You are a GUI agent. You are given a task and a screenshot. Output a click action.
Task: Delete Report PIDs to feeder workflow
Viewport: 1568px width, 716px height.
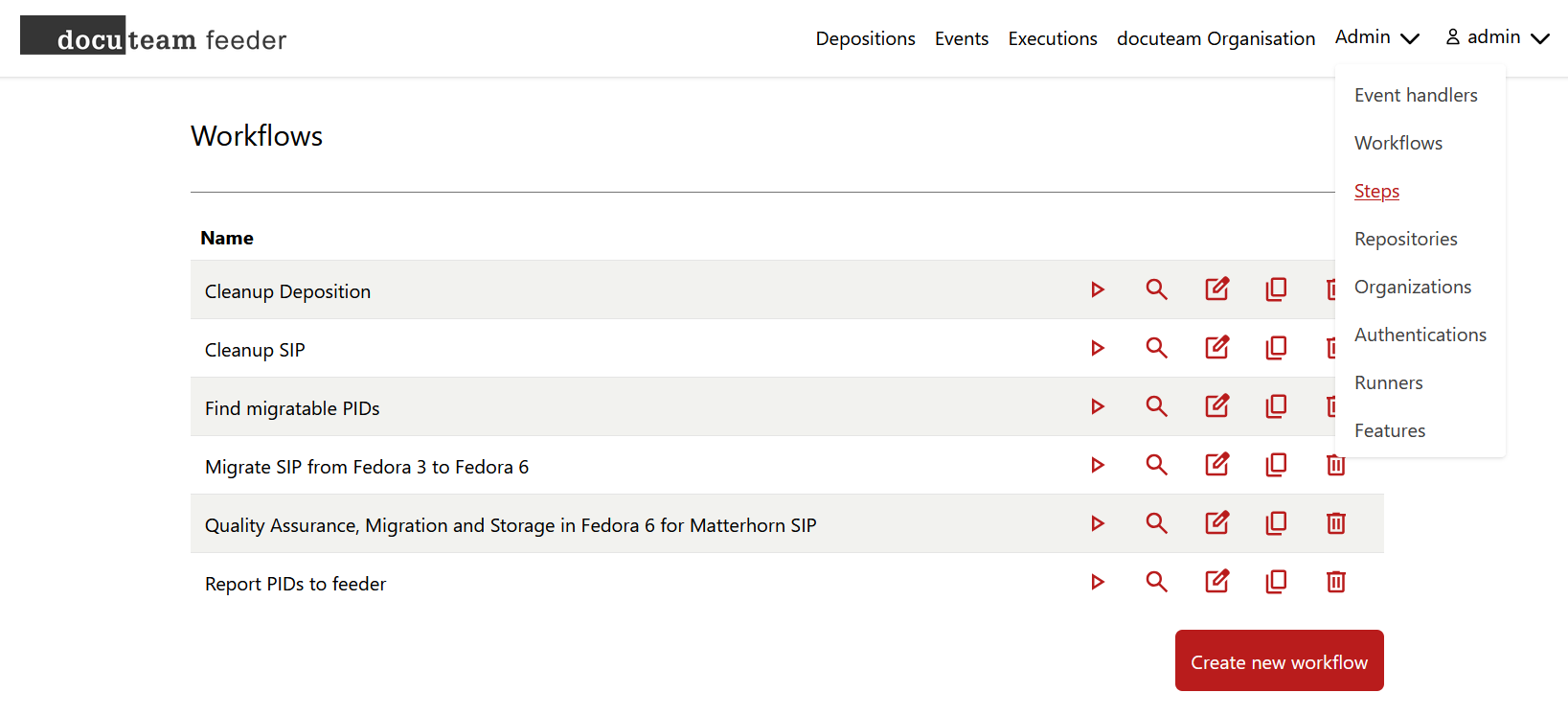click(1336, 582)
